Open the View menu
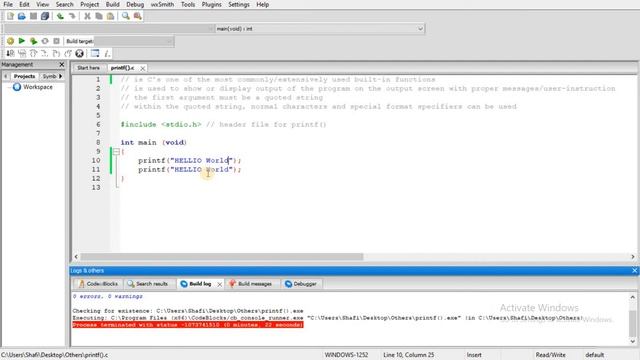The width and height of the screenshot is (640, 360). 42,4
